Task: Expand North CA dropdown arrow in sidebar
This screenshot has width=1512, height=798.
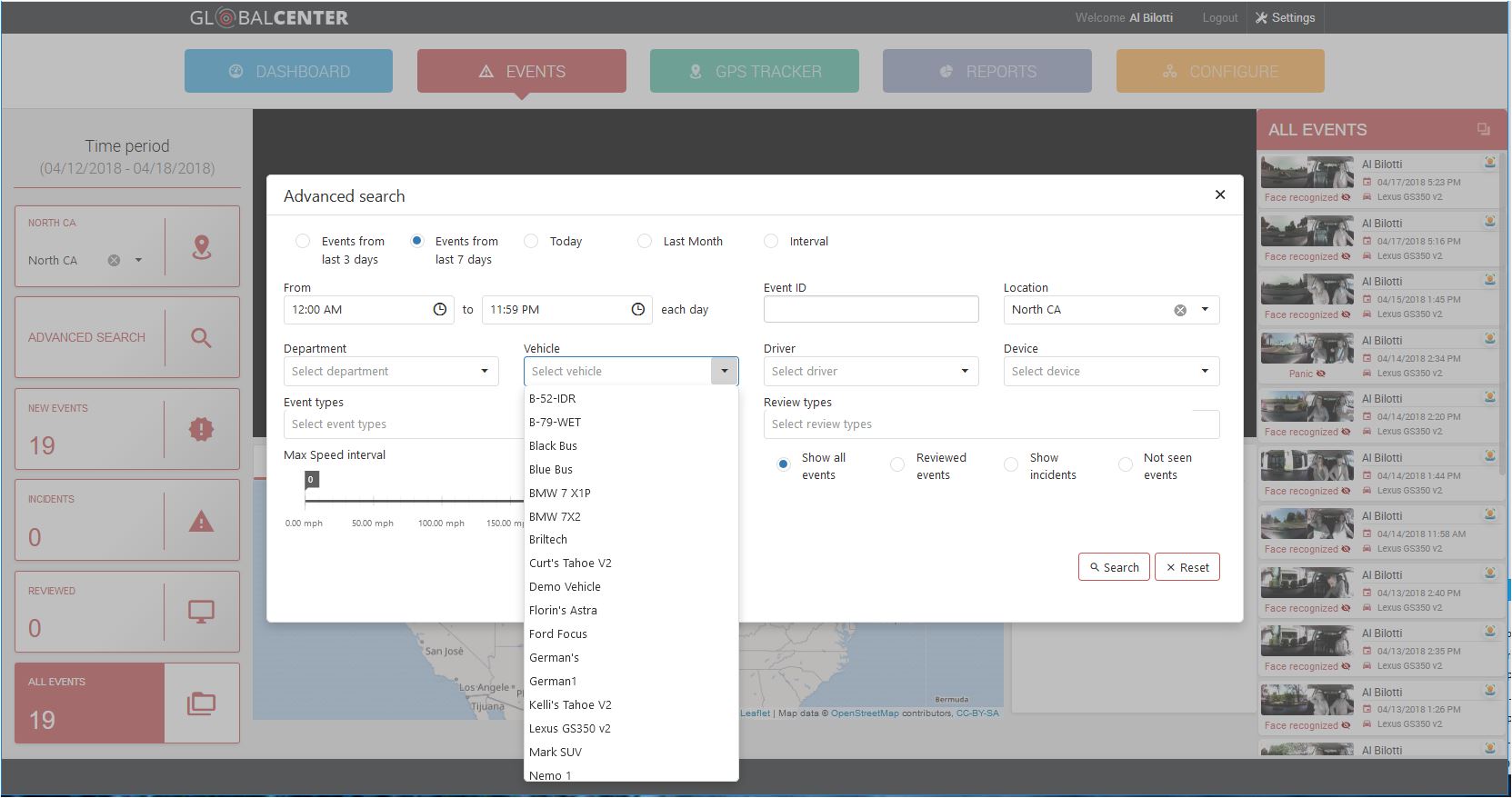Action: (x=138, y=260)
